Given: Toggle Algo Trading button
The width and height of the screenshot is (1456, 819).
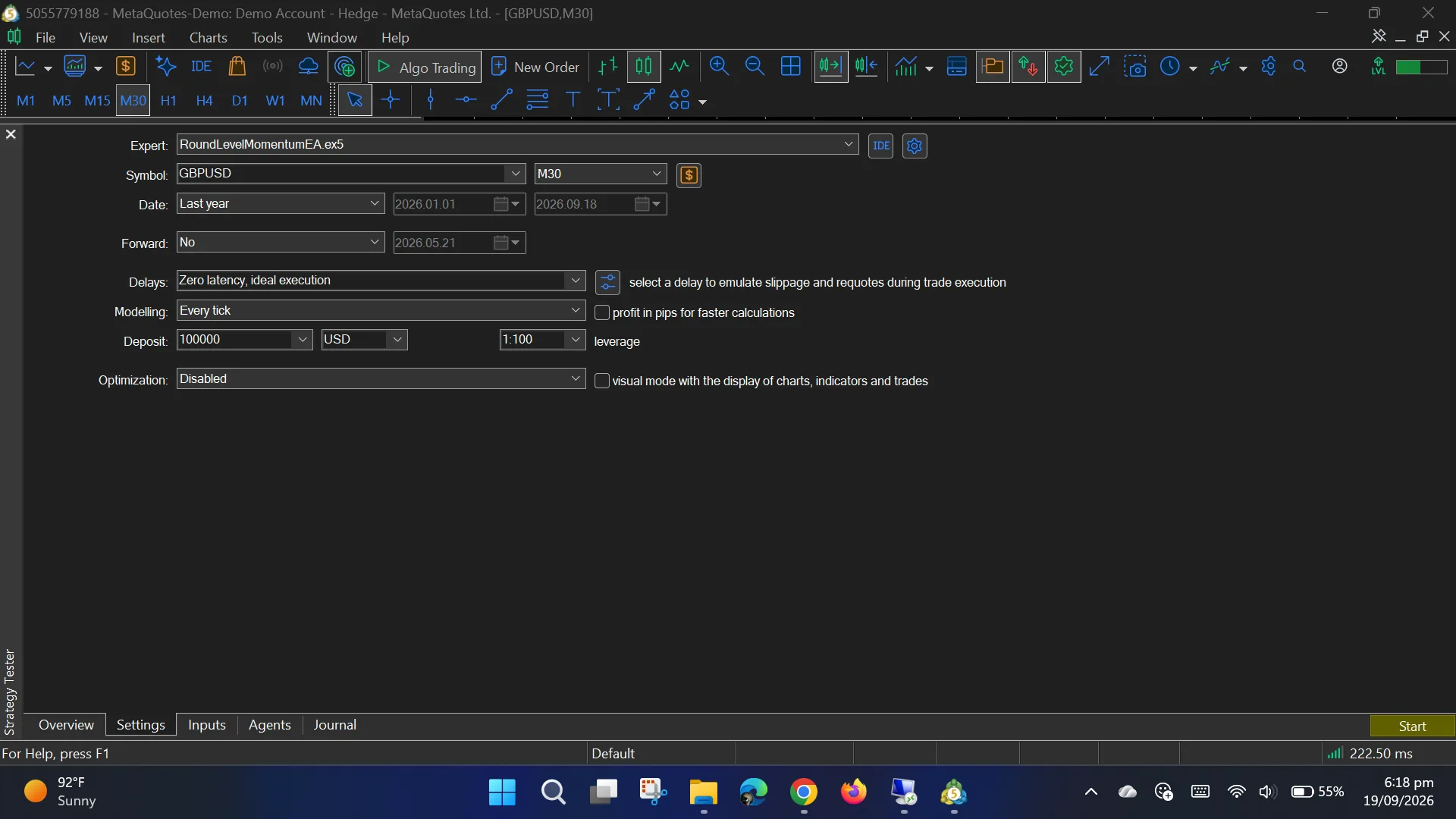Looking at the screenshot, I should click(425, 67).
